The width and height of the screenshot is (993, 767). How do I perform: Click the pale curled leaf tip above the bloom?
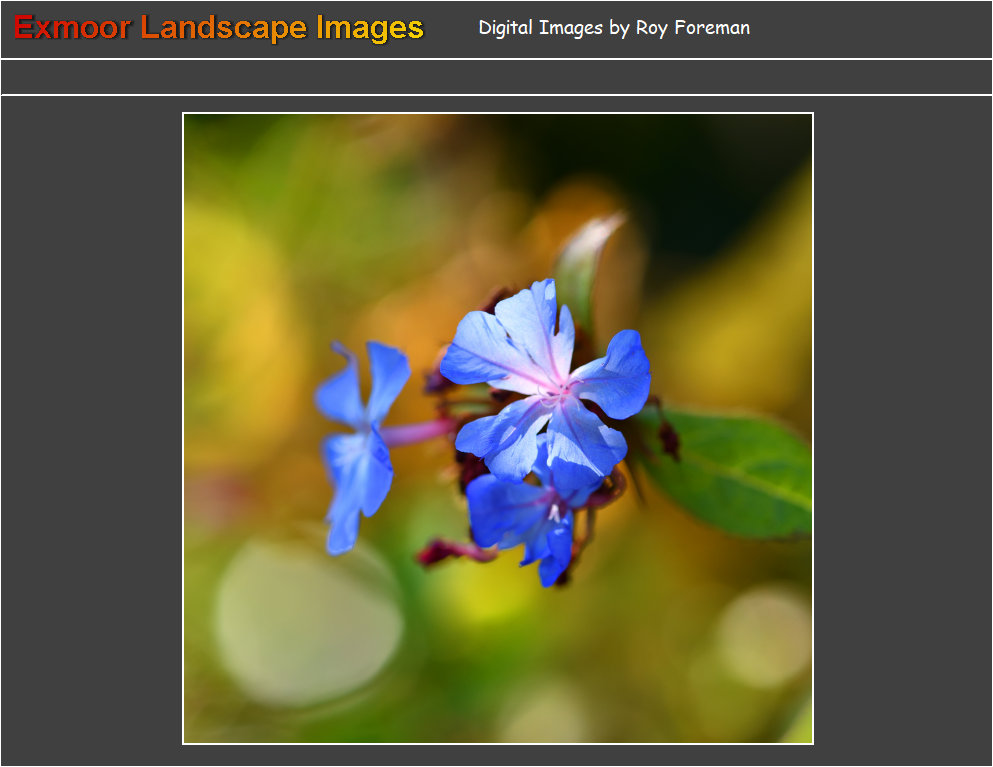coord(595,240)
